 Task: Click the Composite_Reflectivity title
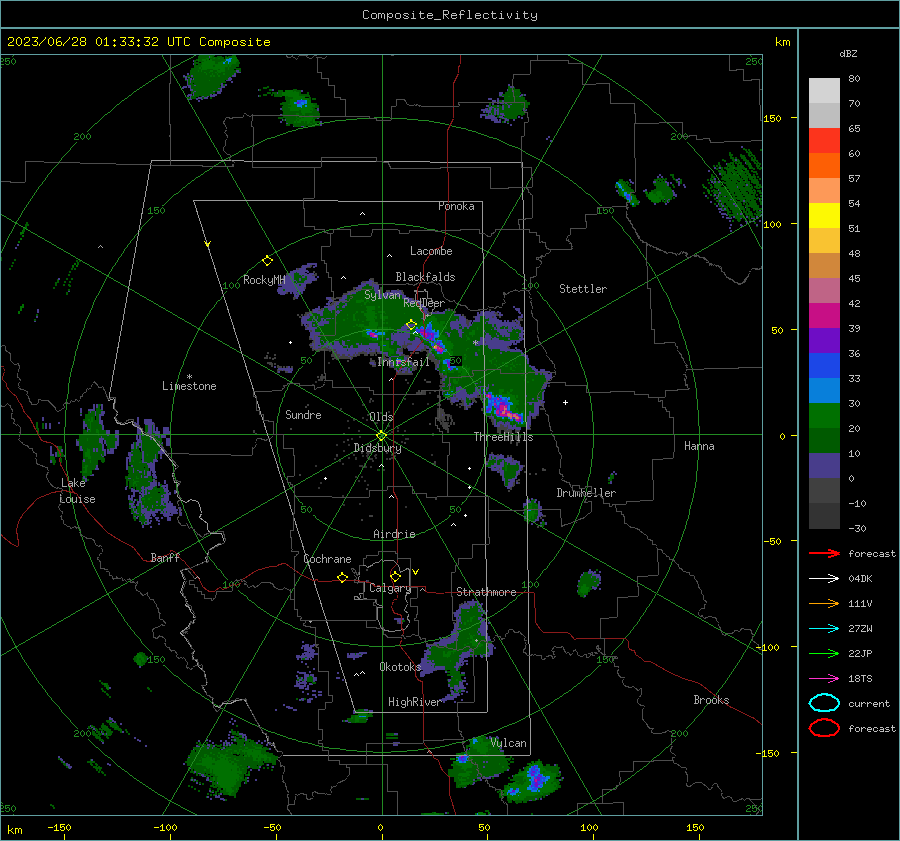pyautogui.click(x=449, y=15)
